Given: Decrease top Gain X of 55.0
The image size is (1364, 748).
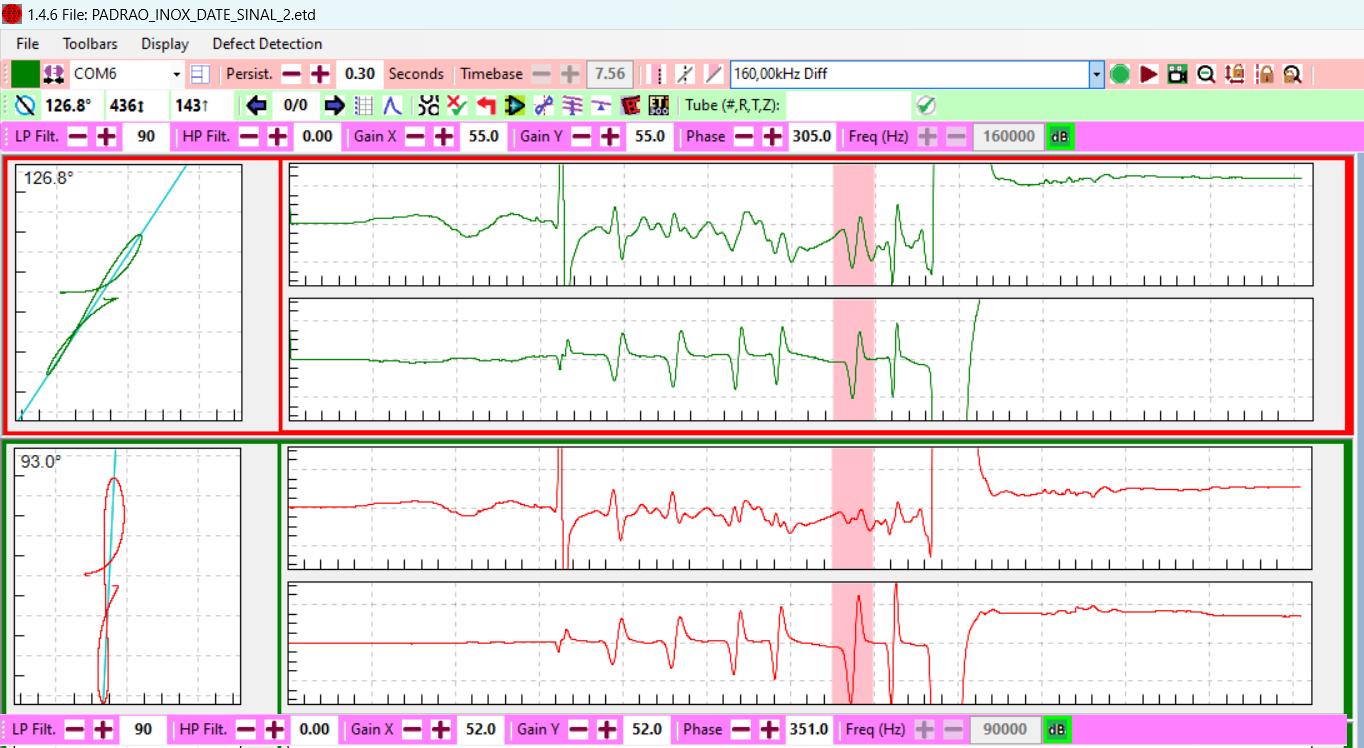Looking at the screenshot, I should coord(416,136).
